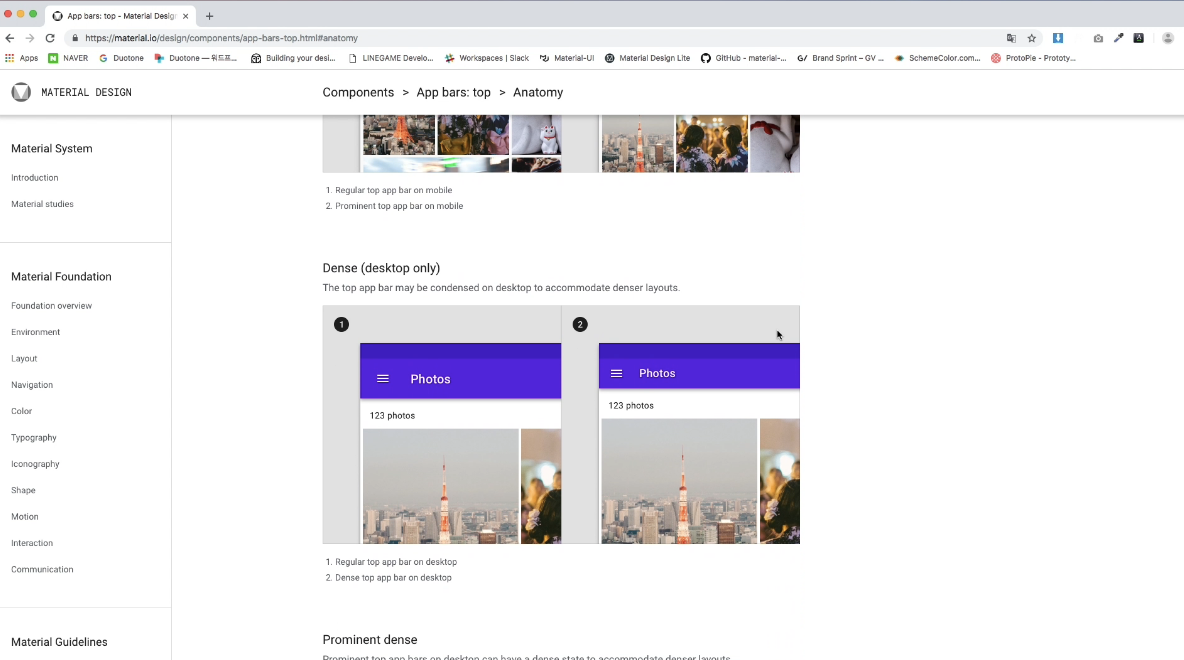Click hamburger menu in regular desktop app bar
Screen dimensions: 1184x660
pos(383,379)
